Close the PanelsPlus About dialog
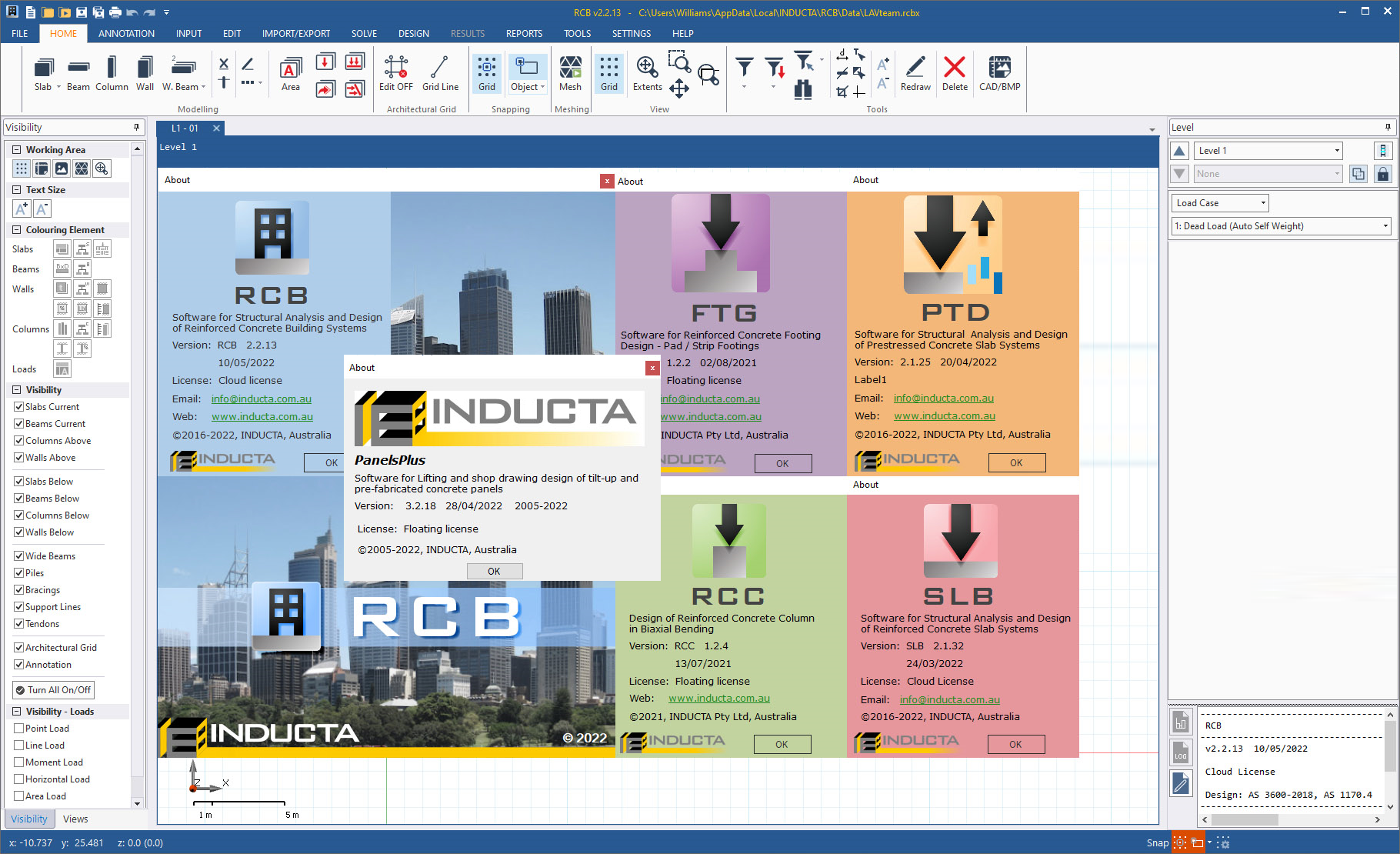 click(652, 368)
